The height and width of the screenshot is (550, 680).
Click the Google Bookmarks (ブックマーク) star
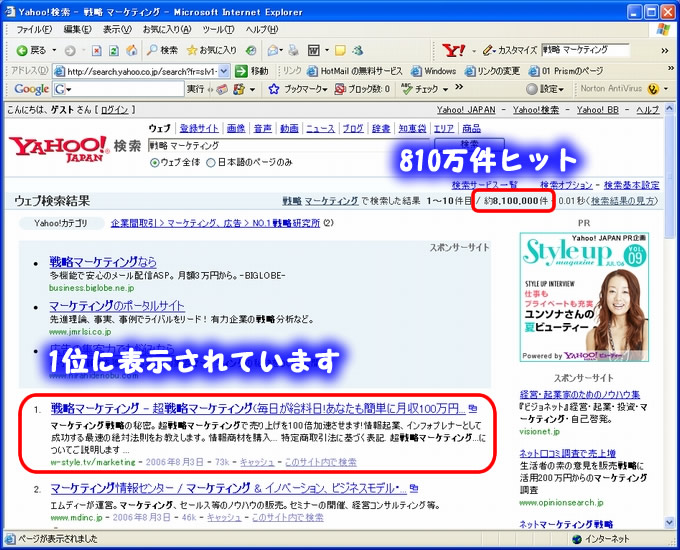point(273,89)
